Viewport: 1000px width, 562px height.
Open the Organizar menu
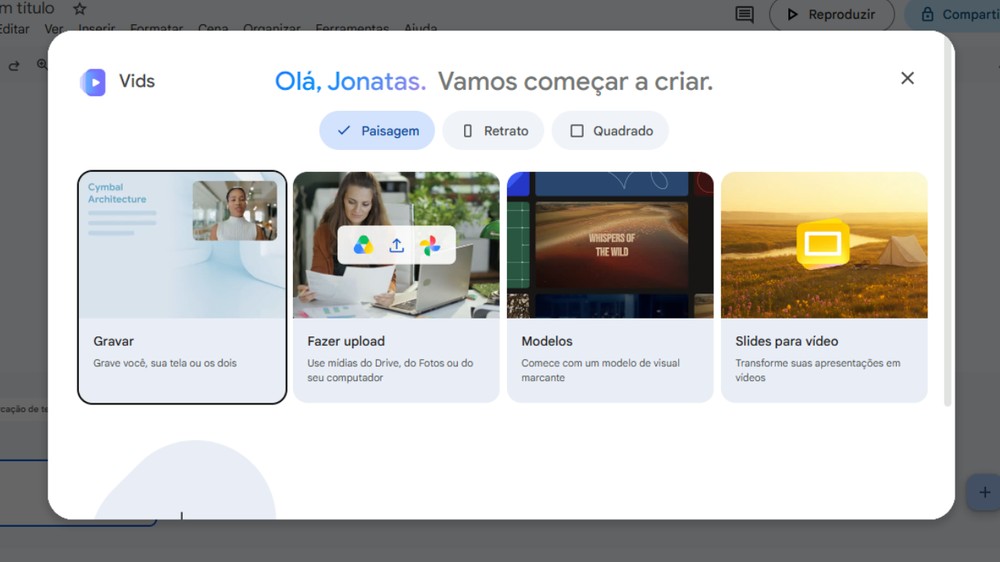click(x=272, y=28)
